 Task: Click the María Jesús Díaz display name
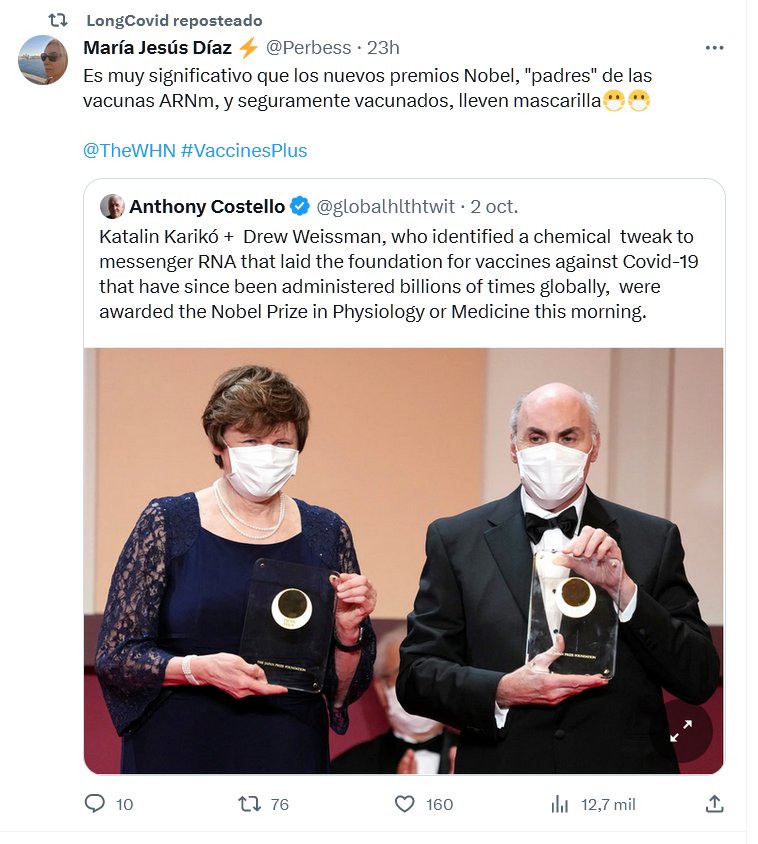pyautogui.click(x=158, y=47)
